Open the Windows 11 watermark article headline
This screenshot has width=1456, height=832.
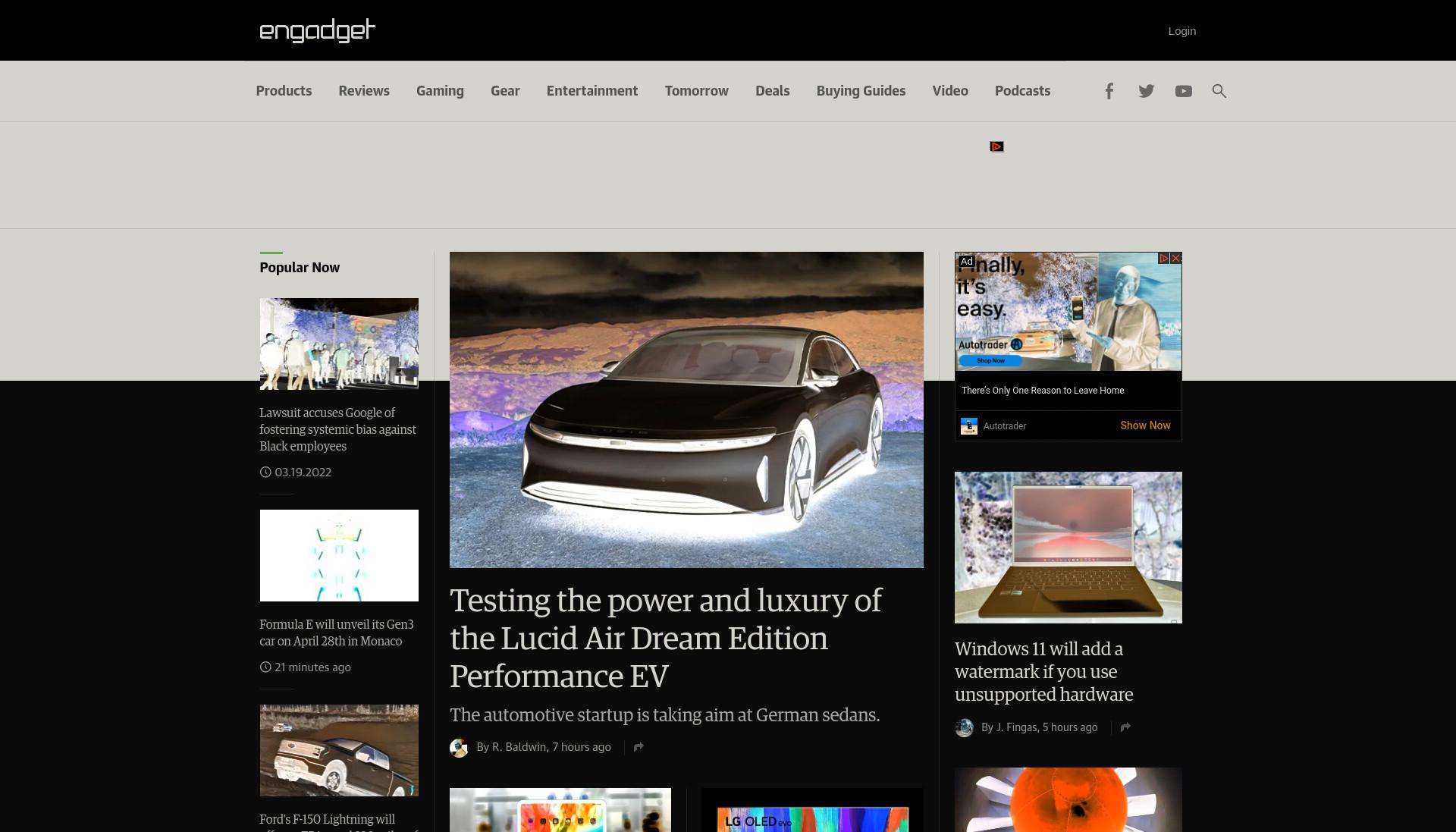point(1044,671)
